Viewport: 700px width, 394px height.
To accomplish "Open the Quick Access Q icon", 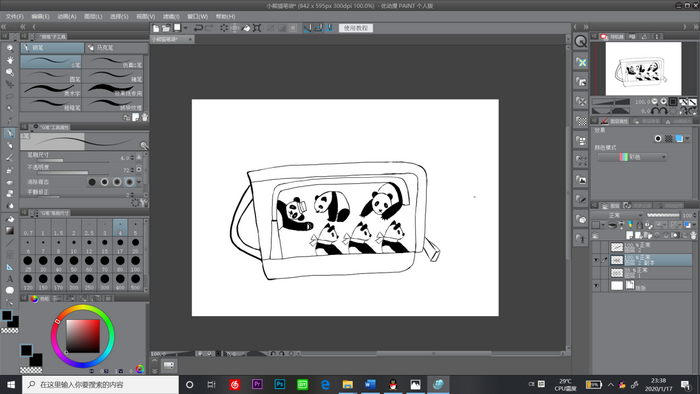I will (x=580, y=41).
